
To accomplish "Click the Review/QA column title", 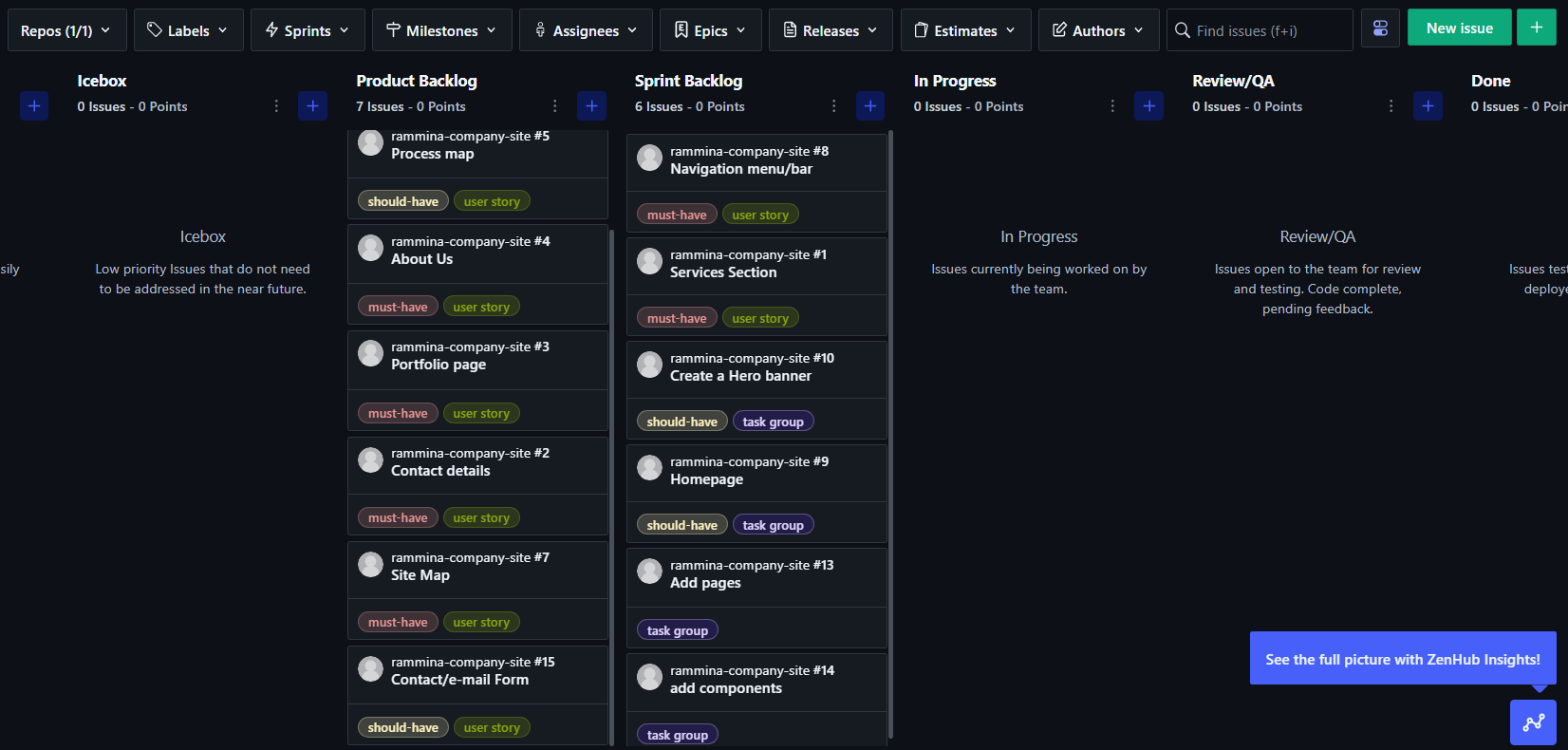I will pyautogui.click(x=1233, y=81).
